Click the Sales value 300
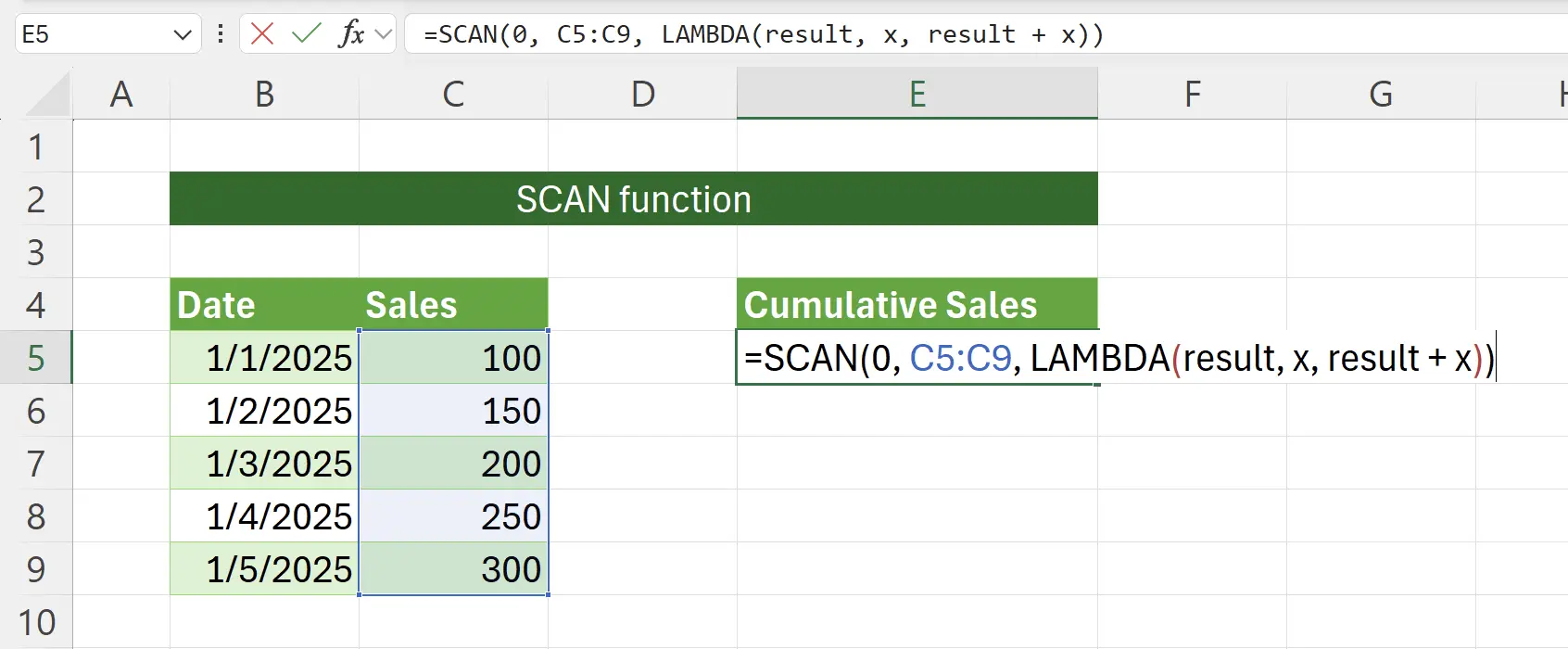 (453, 569)
